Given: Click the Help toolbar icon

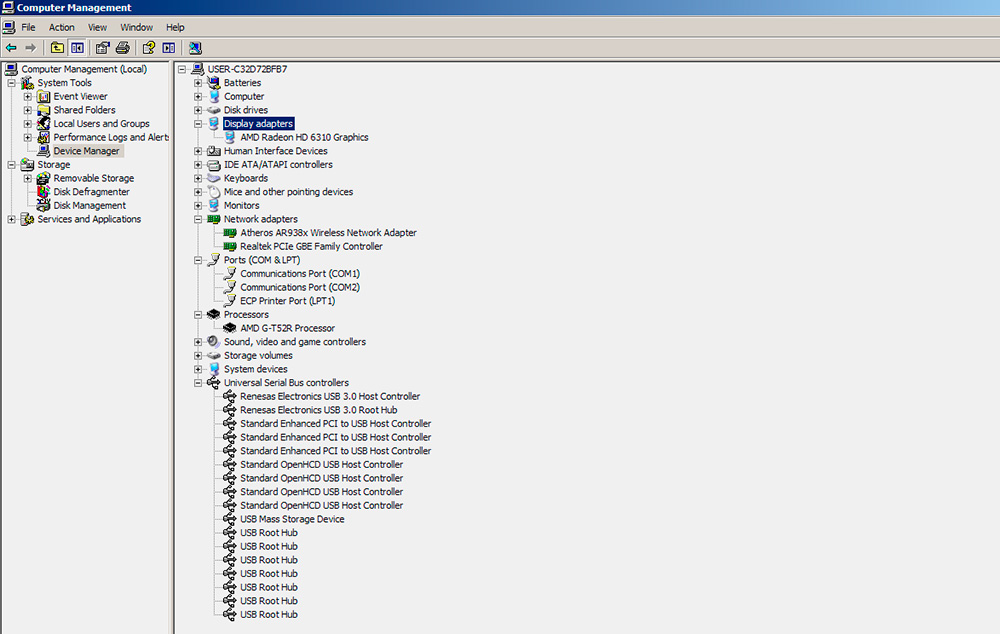Looking at the screenshot, I should 148,47.
